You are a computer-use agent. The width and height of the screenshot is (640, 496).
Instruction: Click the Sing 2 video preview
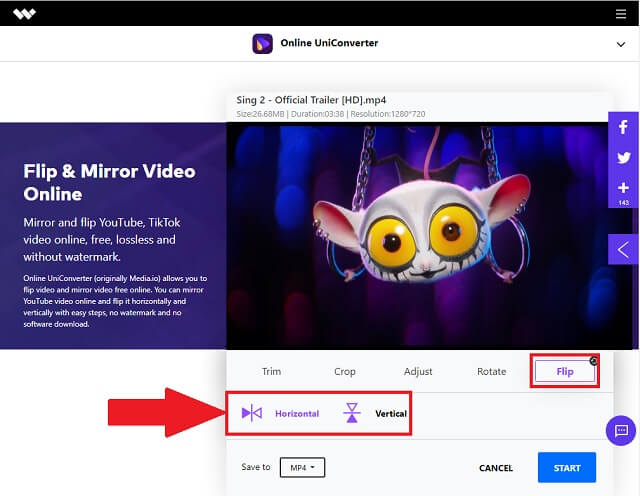(417, 236)
